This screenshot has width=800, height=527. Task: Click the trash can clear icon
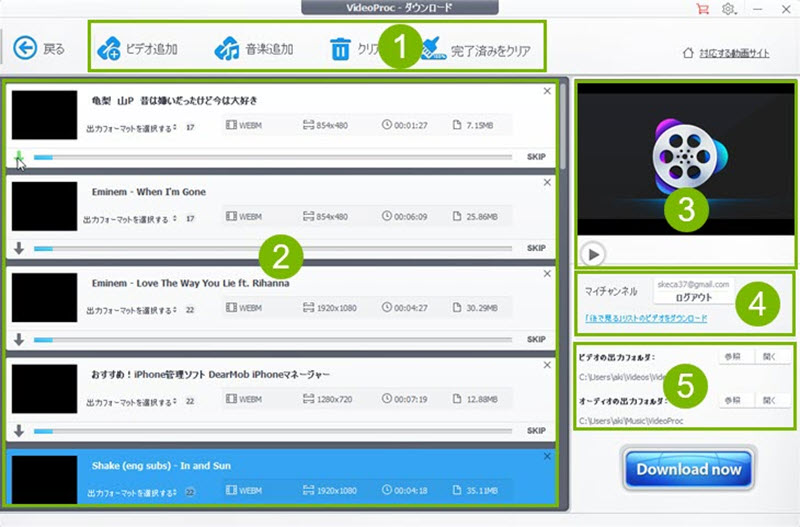(x=340, y=49)
